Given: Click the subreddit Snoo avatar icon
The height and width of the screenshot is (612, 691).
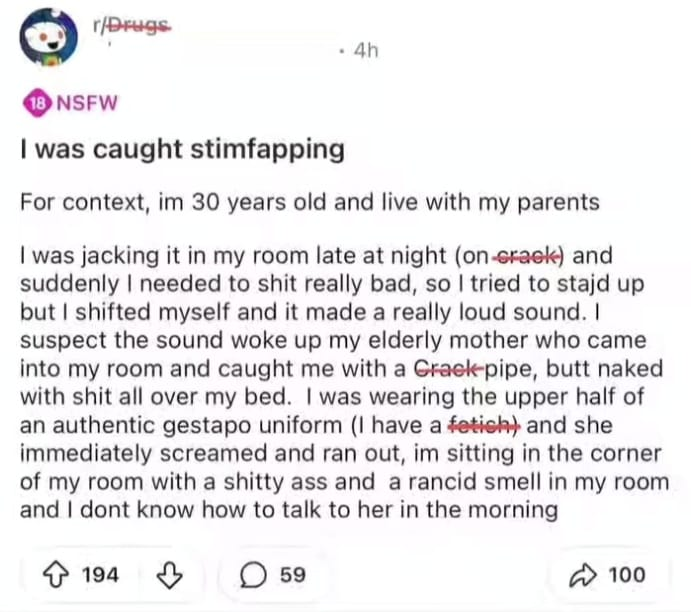Looking at the screenshot, I should 49,38.
